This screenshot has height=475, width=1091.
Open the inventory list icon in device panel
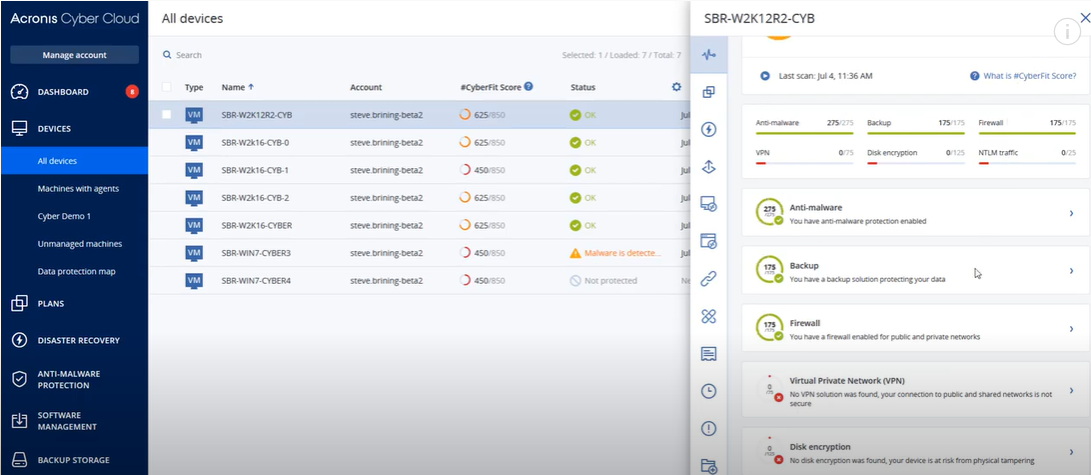pos(708,354)
